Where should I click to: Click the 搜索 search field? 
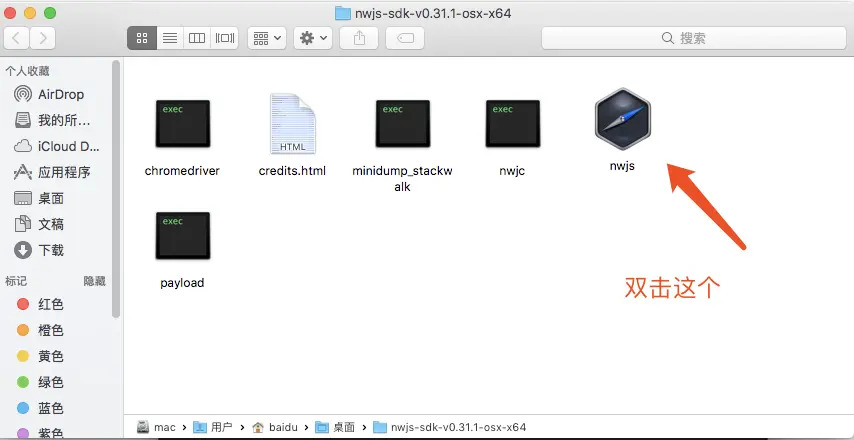693,38
